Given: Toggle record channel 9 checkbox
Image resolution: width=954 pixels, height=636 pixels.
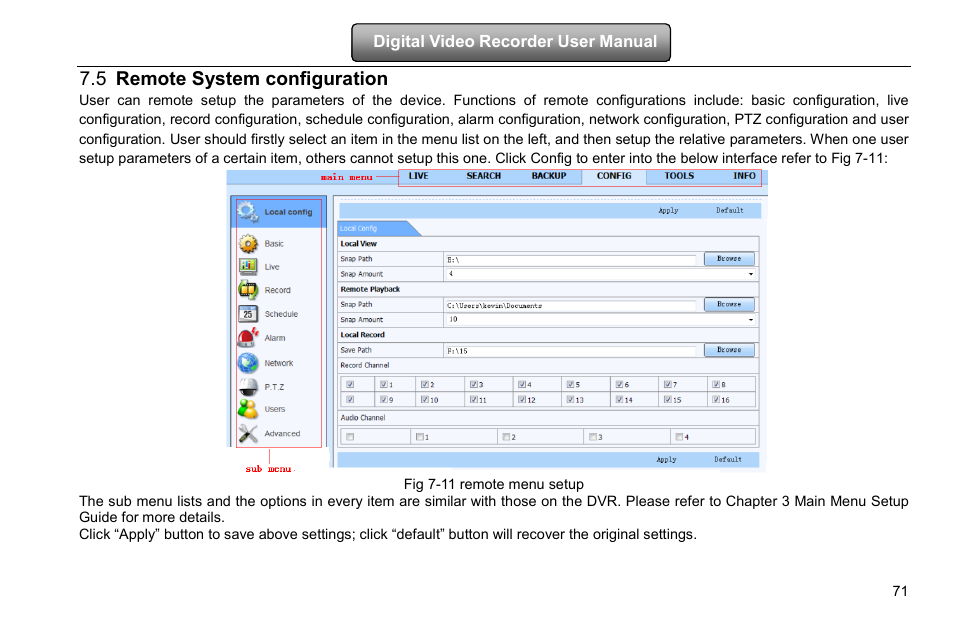Looking at the screenshot, I should (383, 399).
